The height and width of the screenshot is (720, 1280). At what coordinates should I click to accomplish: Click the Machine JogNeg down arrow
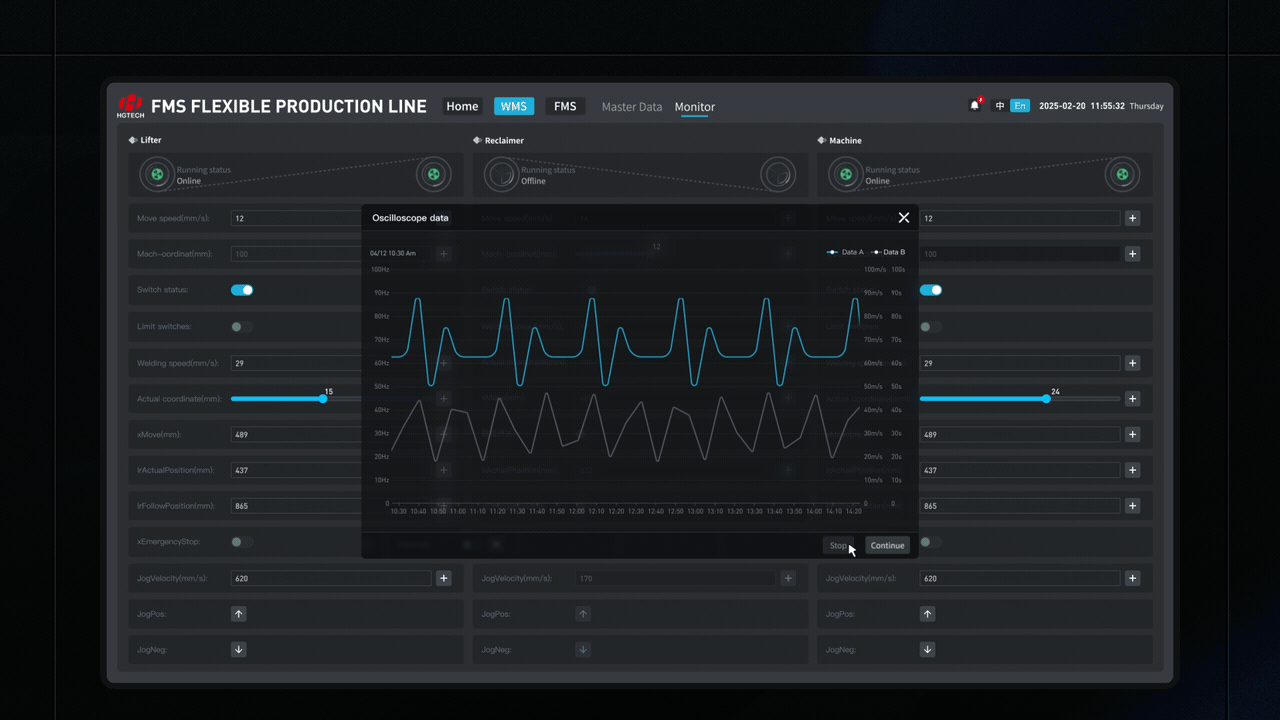coord(927,650)
